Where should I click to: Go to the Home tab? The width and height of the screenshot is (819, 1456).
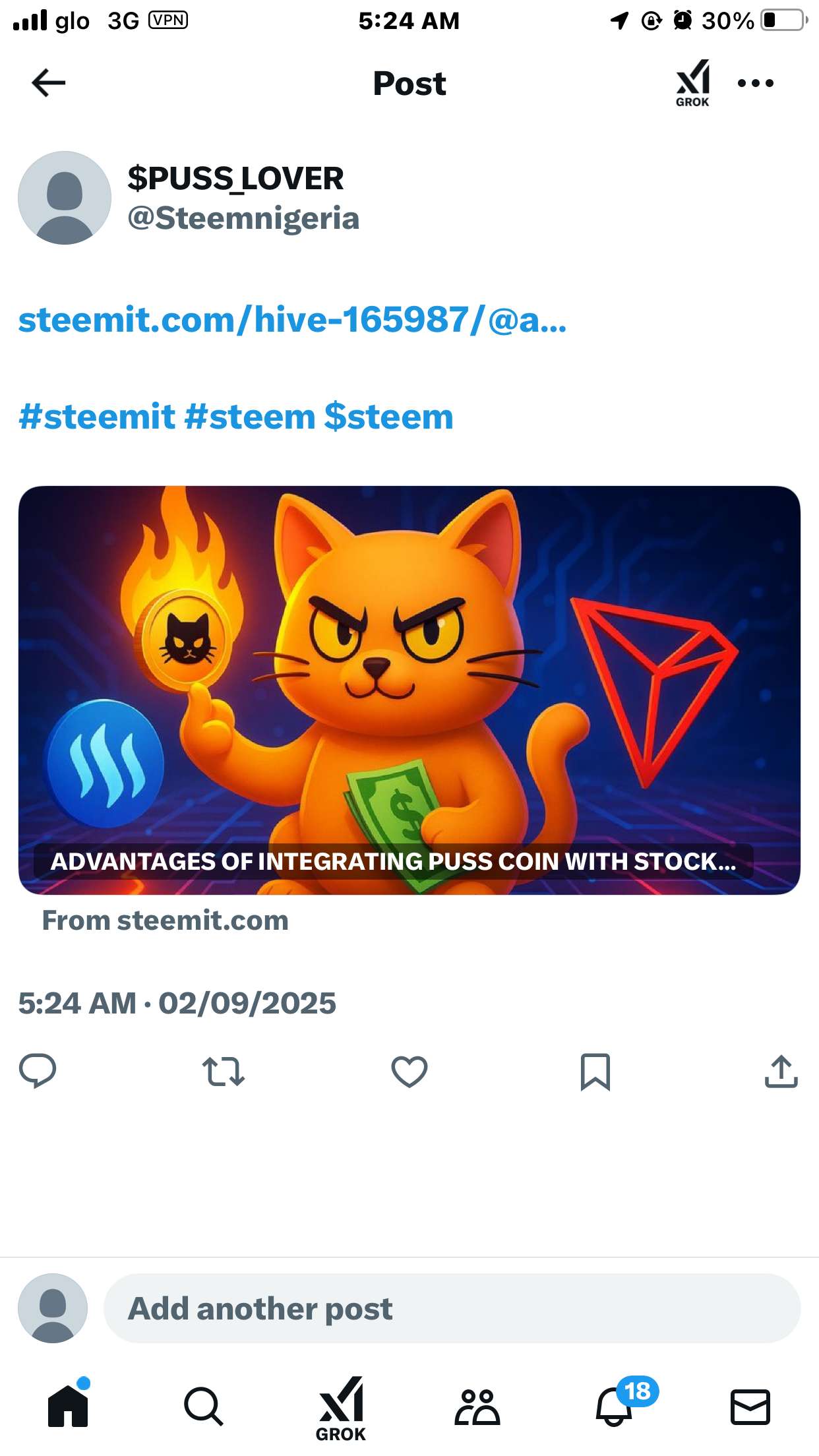click(x=68, y=1406)
